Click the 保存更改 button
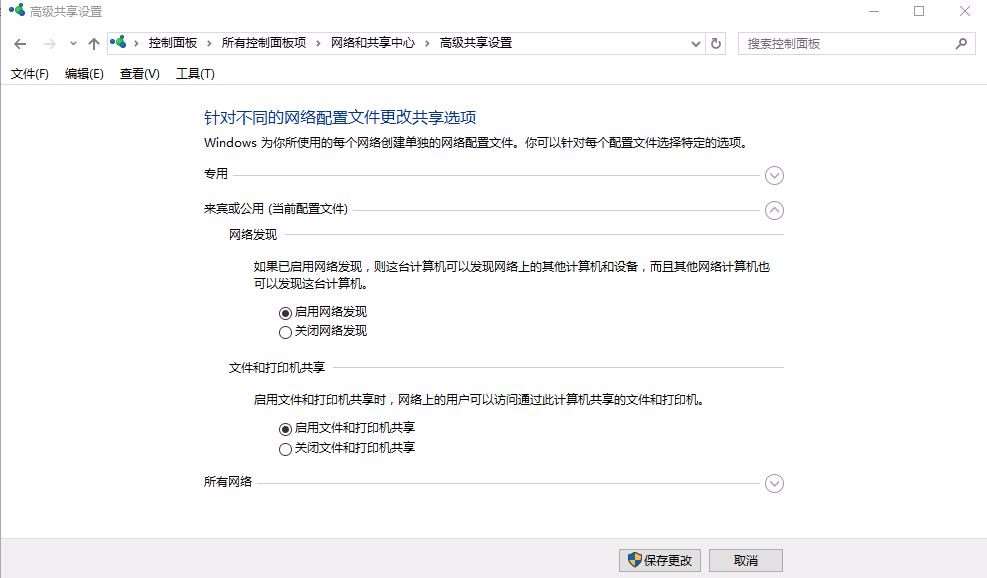This screenshot has width=987, height=578. coord(660,560)
